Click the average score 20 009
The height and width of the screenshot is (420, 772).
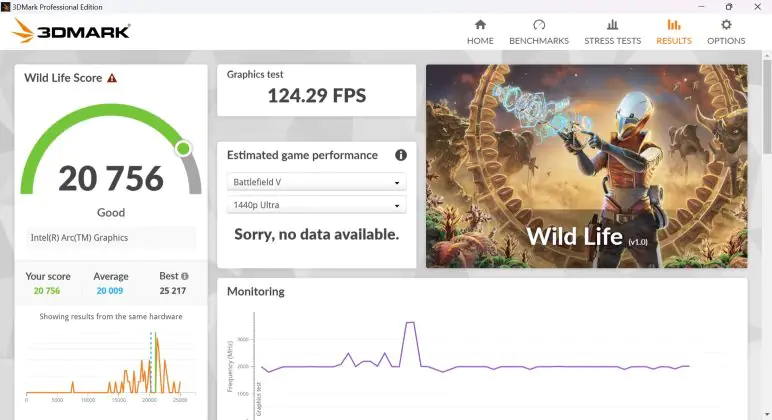110,291
